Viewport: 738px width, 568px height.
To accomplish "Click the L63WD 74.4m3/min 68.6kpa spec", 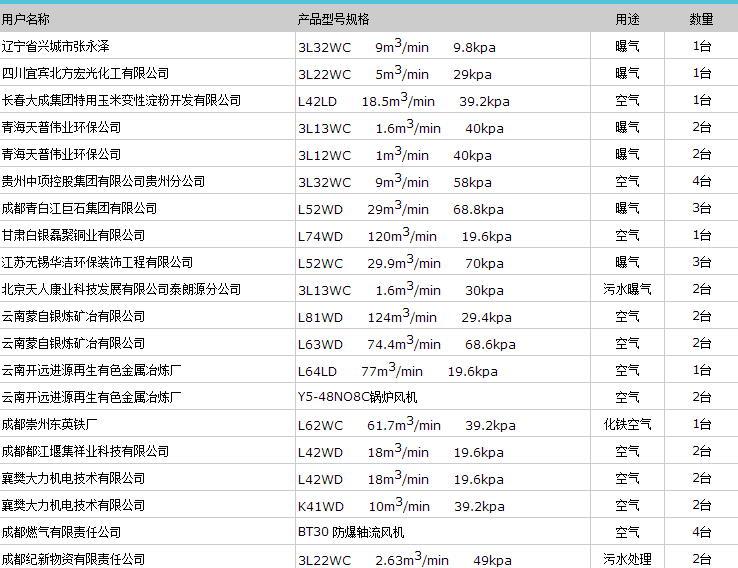I will click(407, 344).
